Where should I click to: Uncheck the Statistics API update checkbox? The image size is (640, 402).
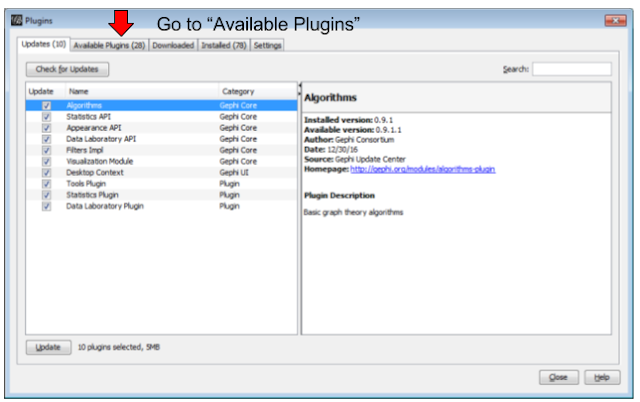click(47, 117)
